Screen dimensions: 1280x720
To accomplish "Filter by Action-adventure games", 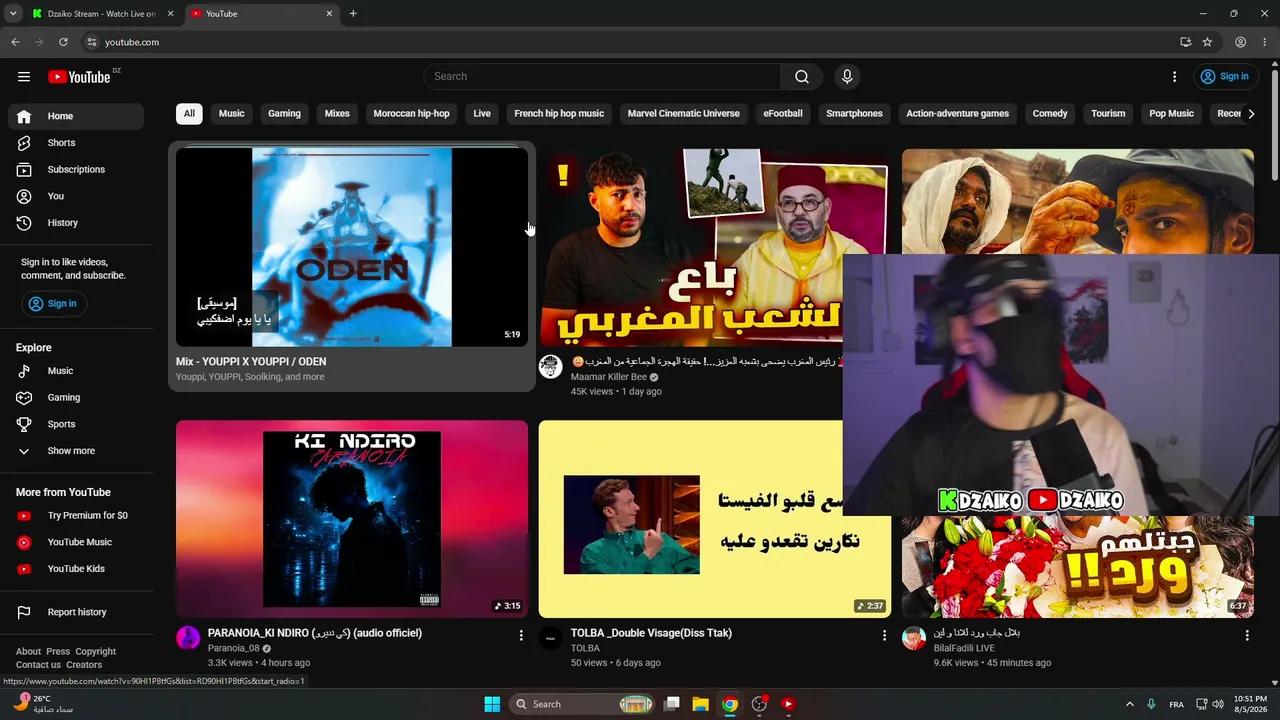I will click(957, 114).
